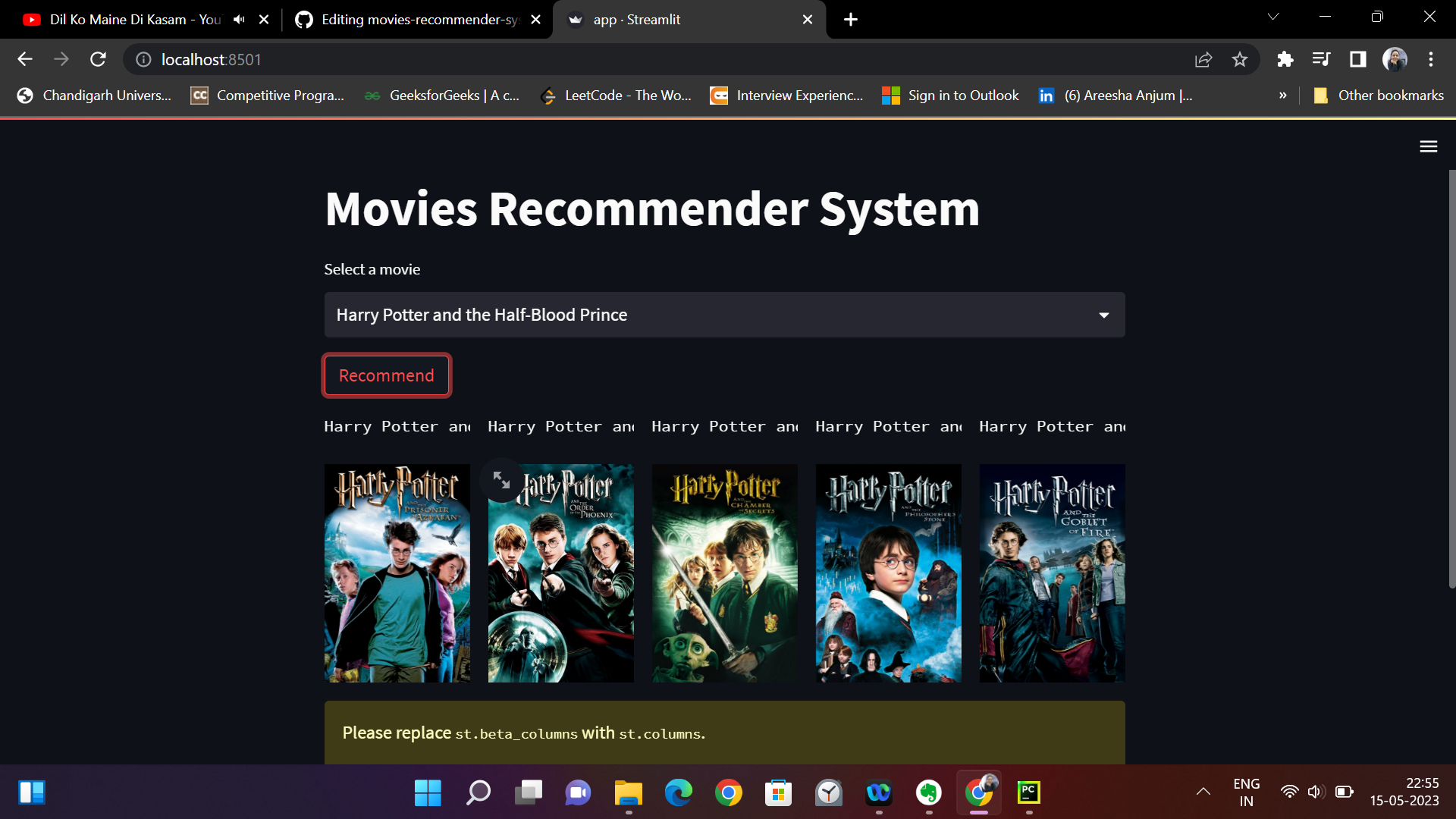Bookmark this page using the star icon

coord(1240,59)
